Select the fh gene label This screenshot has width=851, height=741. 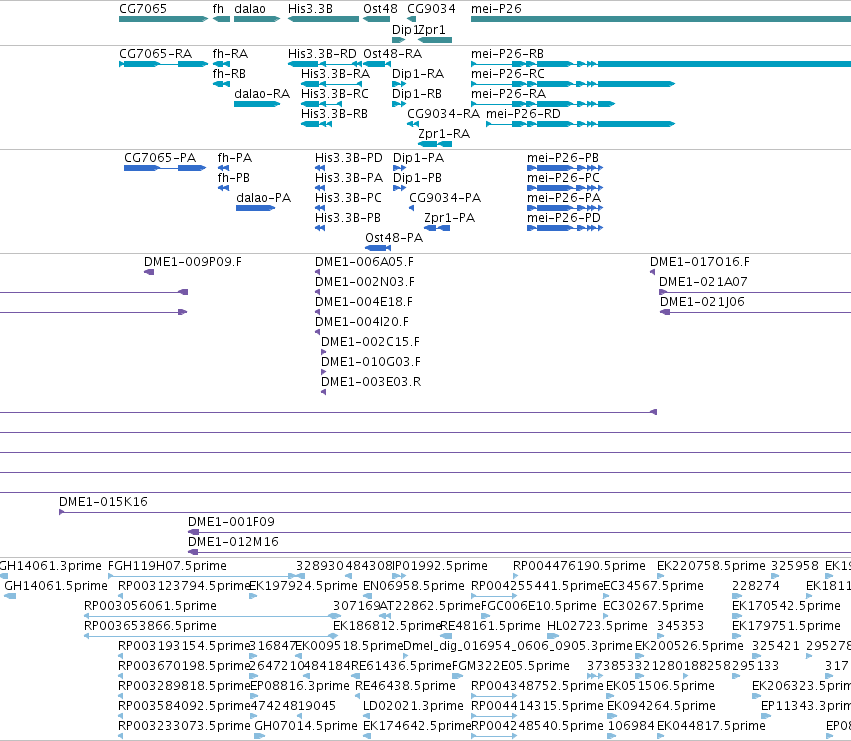point(218,9)
